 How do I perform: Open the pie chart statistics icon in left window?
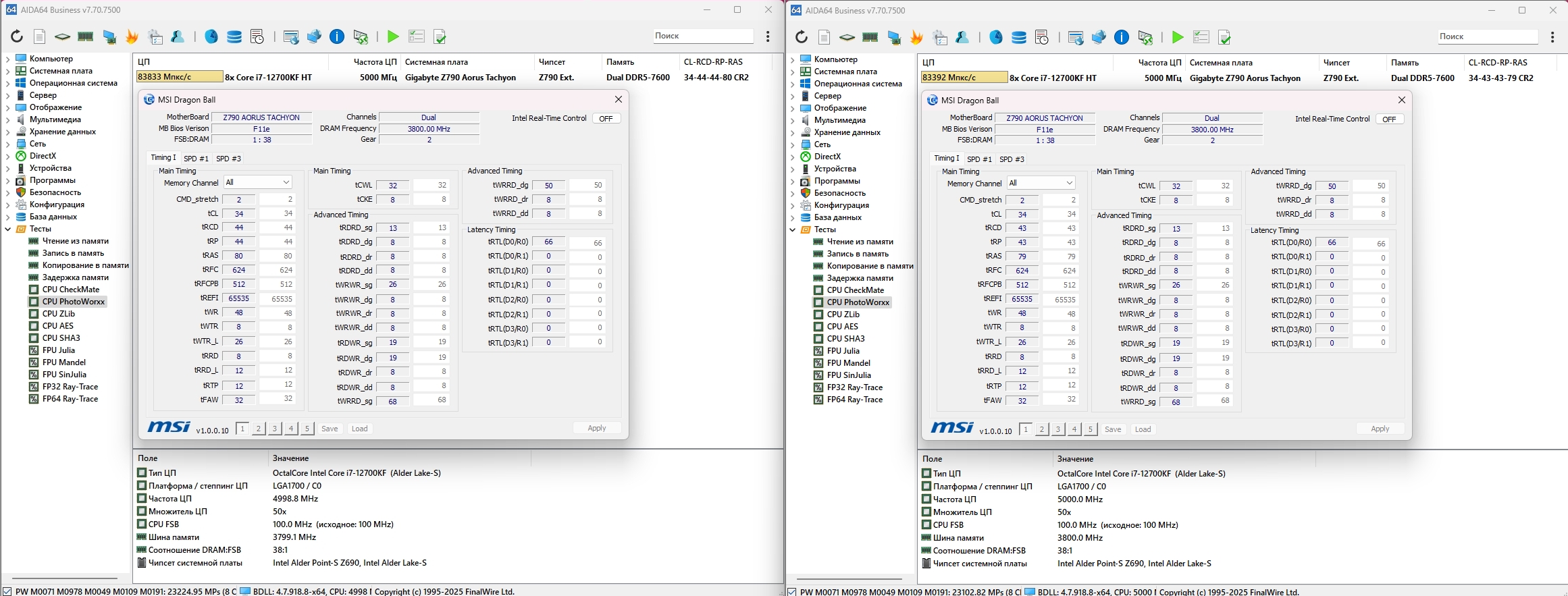coord(211,36)
